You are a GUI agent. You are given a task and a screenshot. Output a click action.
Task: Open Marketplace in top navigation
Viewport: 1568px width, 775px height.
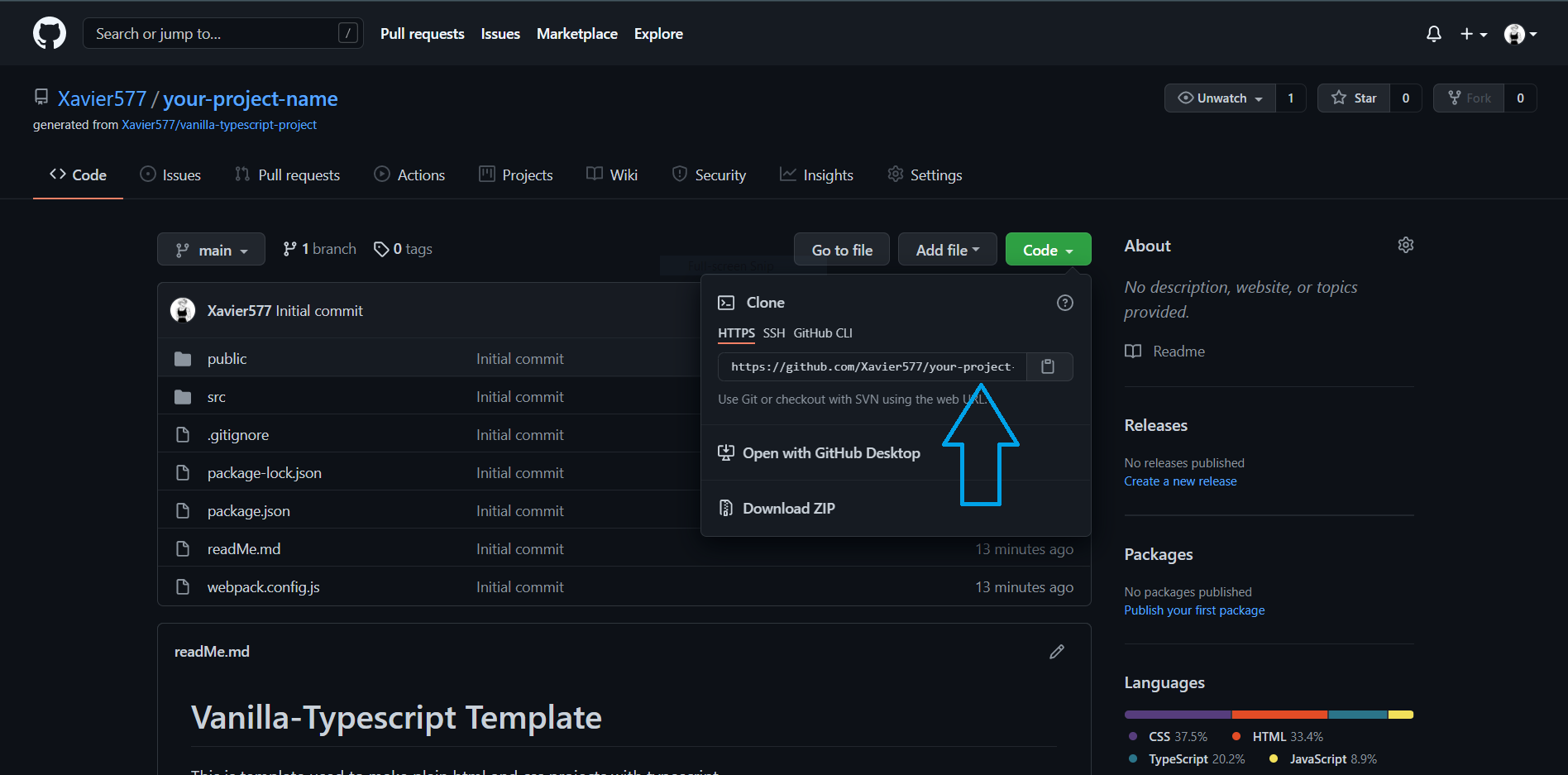click(x=577, y=34)
